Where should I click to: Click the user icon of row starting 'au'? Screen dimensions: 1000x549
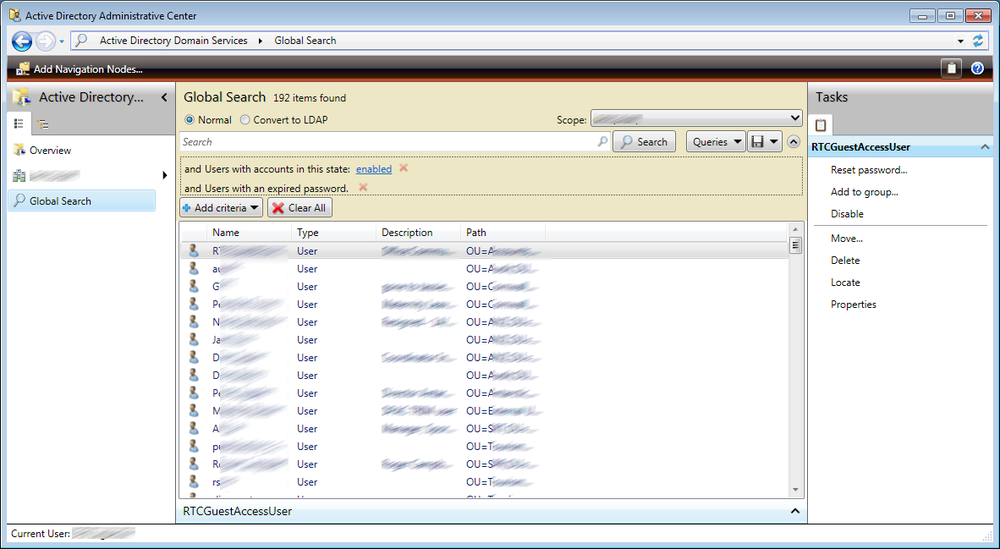coord(193,268)
